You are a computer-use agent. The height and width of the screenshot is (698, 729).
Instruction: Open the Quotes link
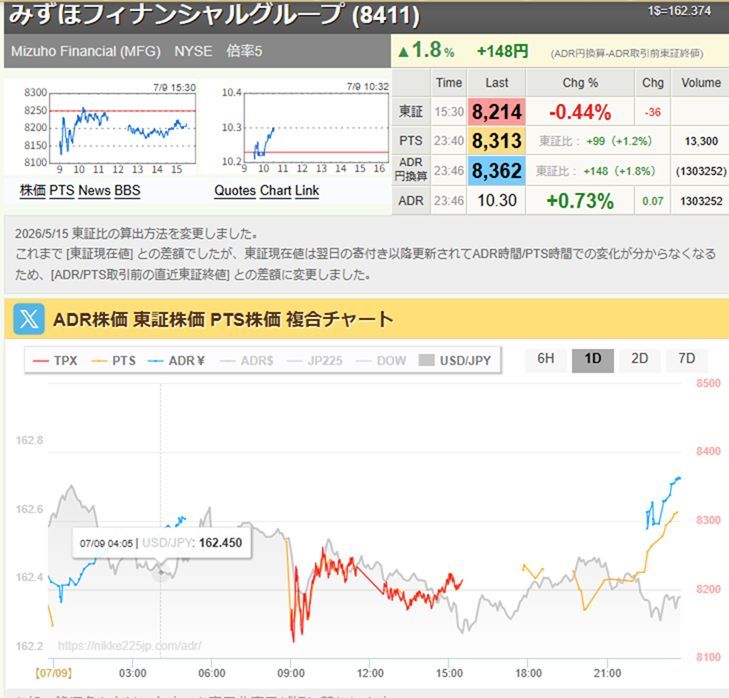click(235, 191)
